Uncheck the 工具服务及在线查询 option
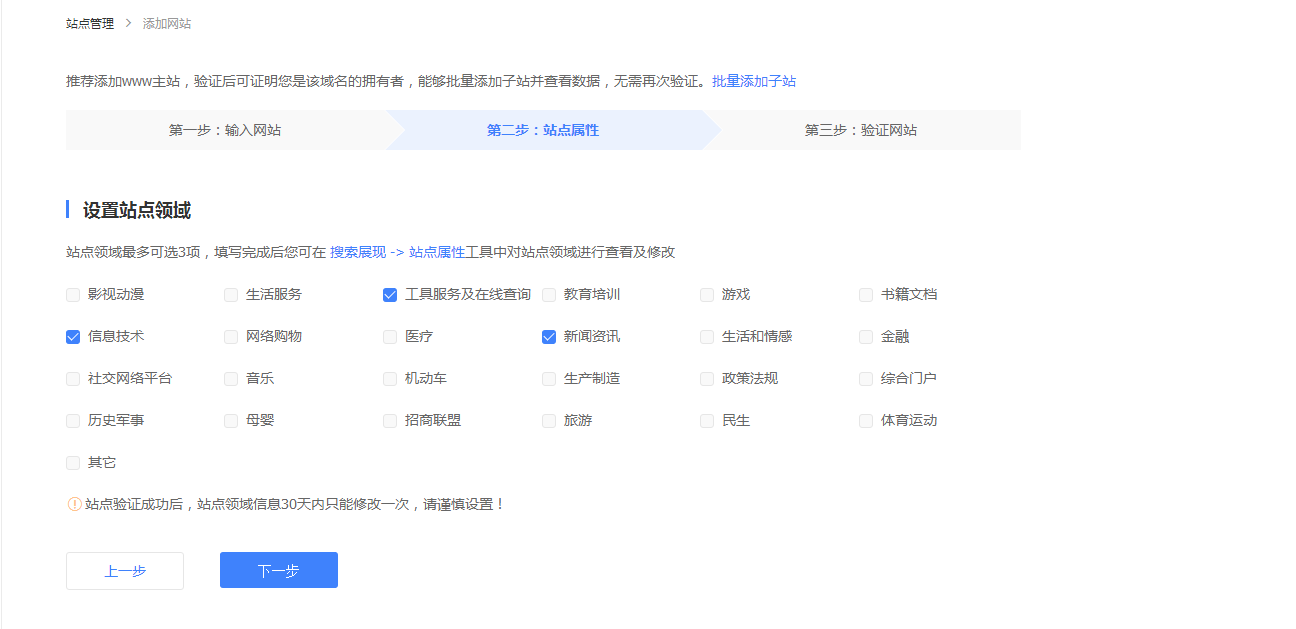This screenshot has height=629, width=1296. [x=389, y=294]
